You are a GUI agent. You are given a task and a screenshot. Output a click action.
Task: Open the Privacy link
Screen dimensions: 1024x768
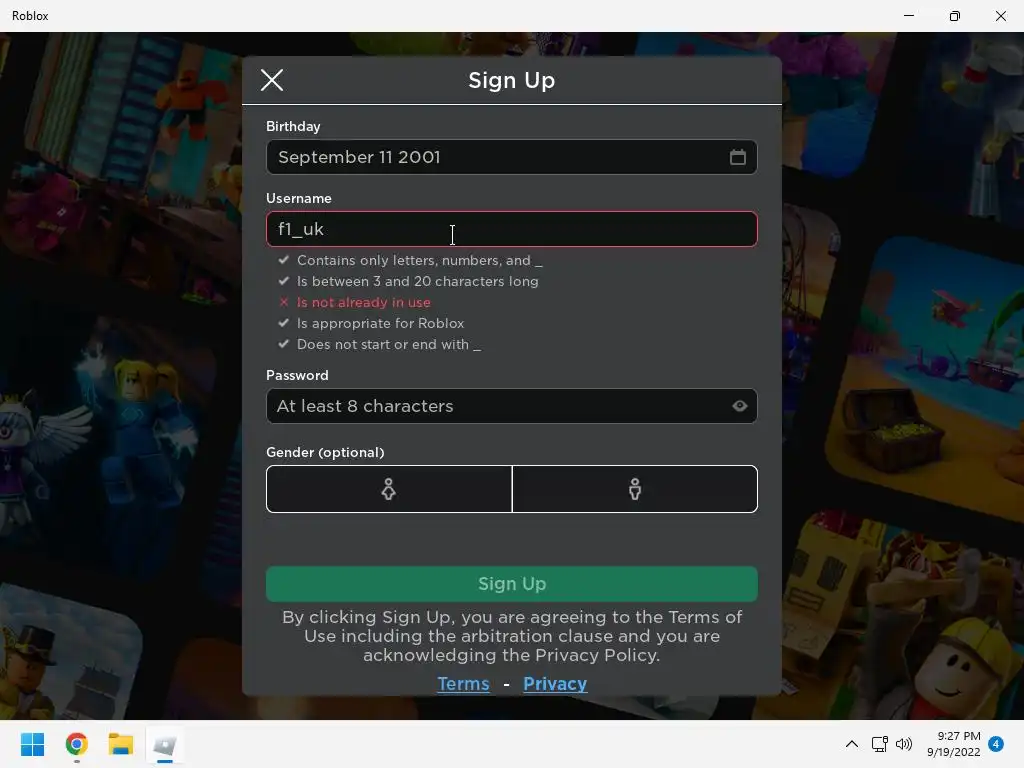(555, 684)
